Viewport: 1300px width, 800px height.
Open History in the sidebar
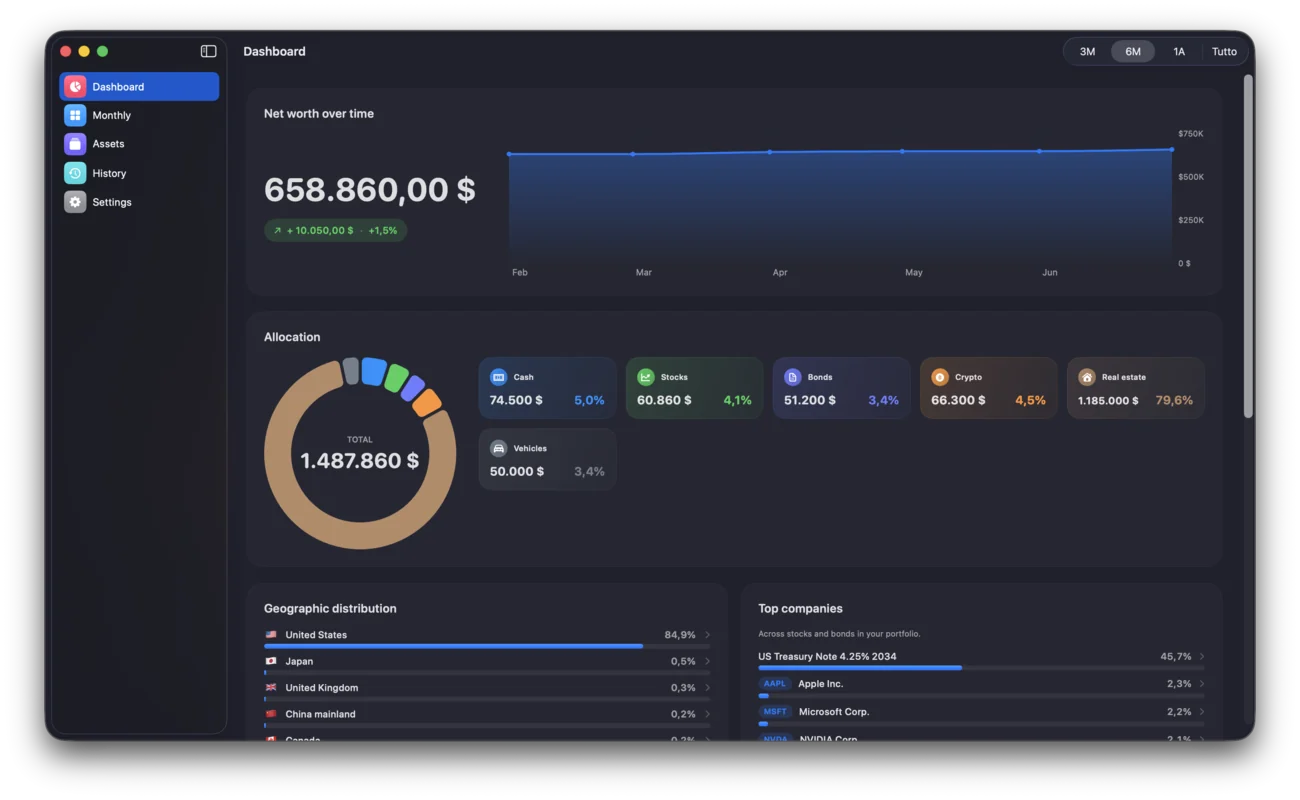pyautogui.click(x=139, y=173)
